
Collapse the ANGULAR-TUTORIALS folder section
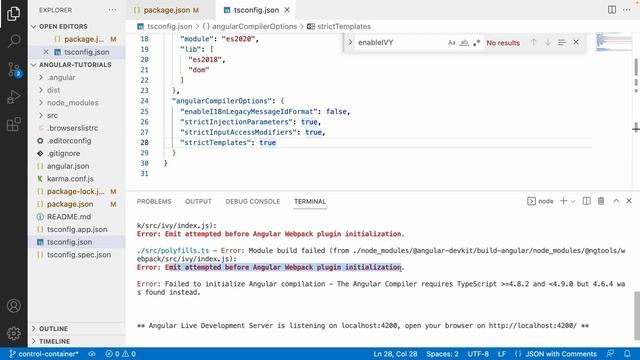pos(75,64)
